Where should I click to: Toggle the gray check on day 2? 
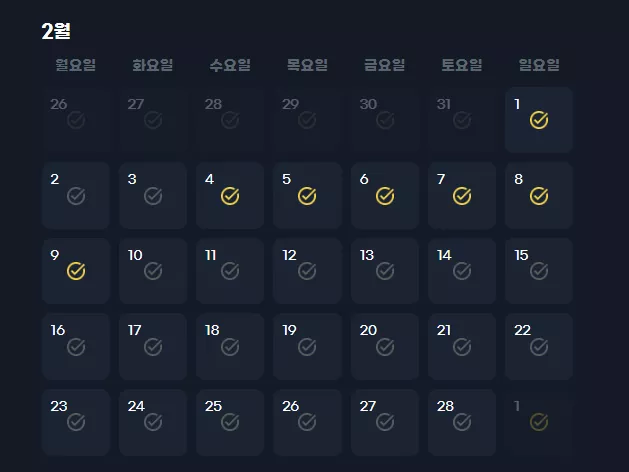[76, 196]
